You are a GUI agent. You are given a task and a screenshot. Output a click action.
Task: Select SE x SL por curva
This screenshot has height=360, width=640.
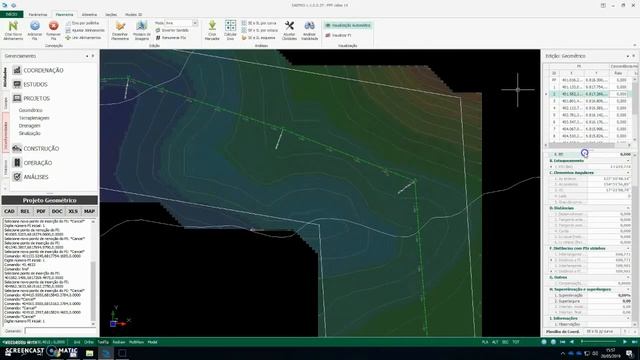[259, 23]
